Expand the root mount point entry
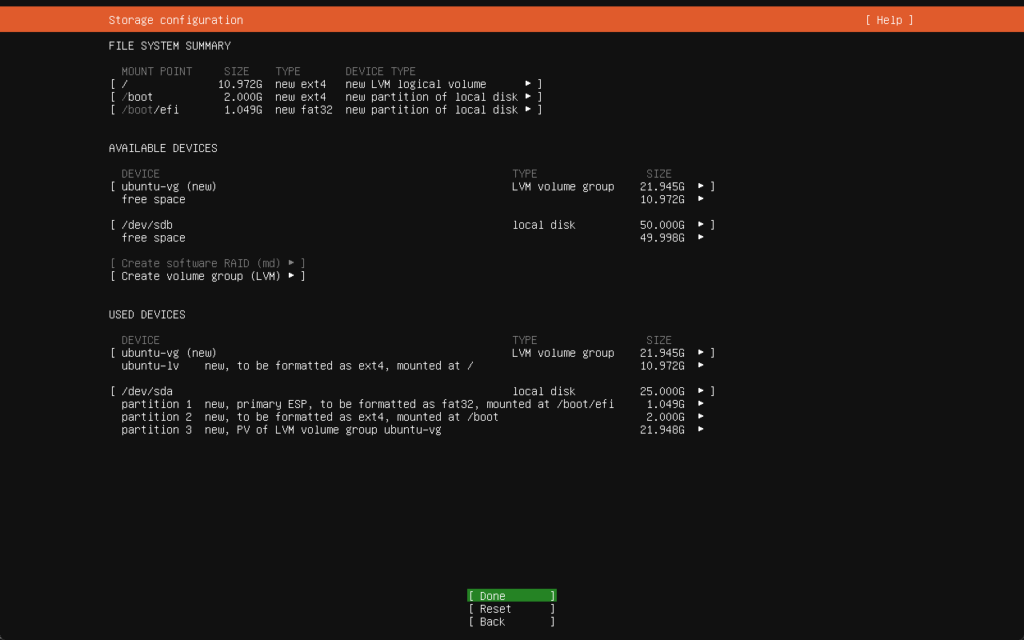This screenshot has height=640, width=1024. (529, 84)
